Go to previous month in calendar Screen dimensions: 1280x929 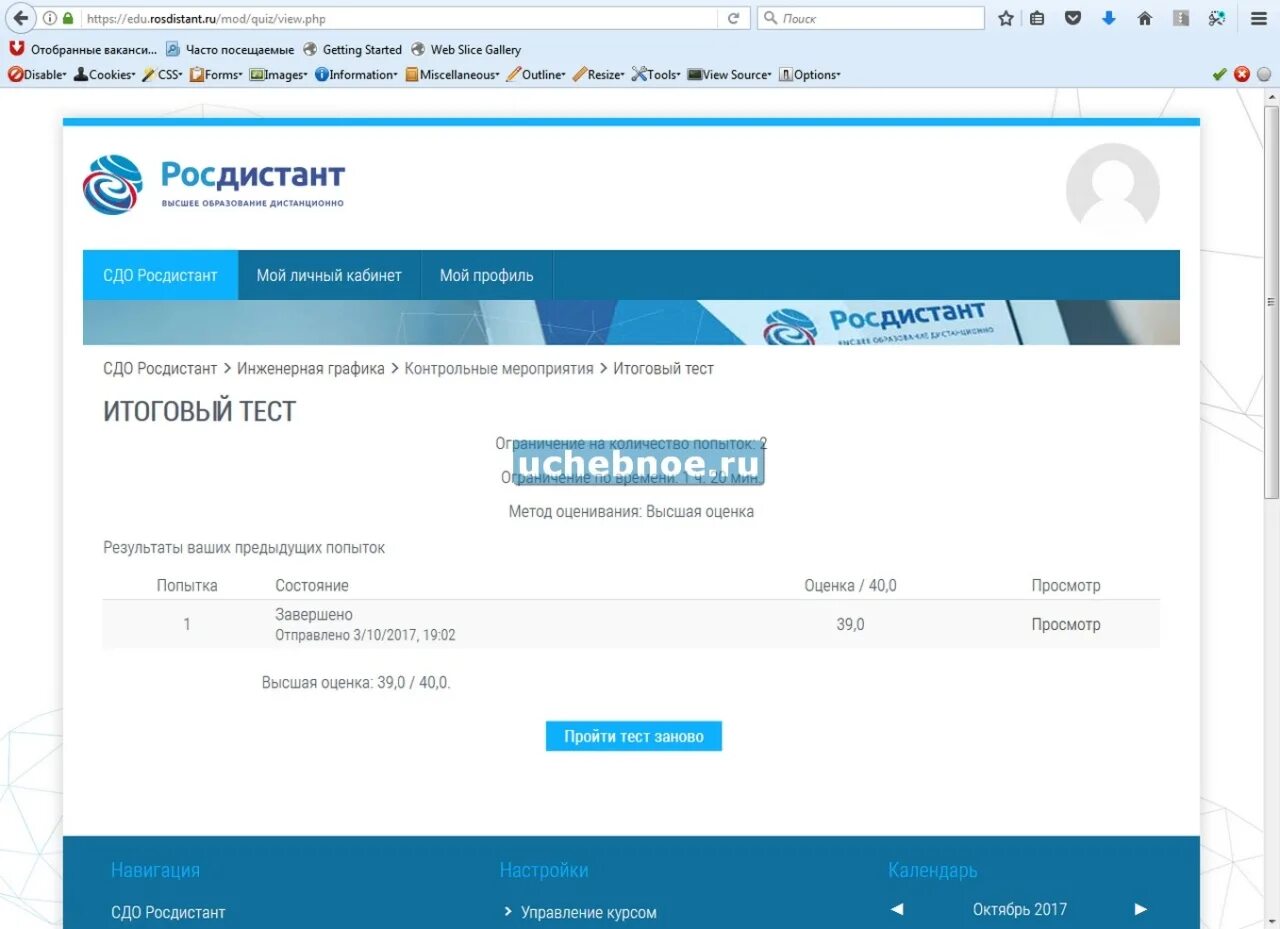tap(897, 909)
